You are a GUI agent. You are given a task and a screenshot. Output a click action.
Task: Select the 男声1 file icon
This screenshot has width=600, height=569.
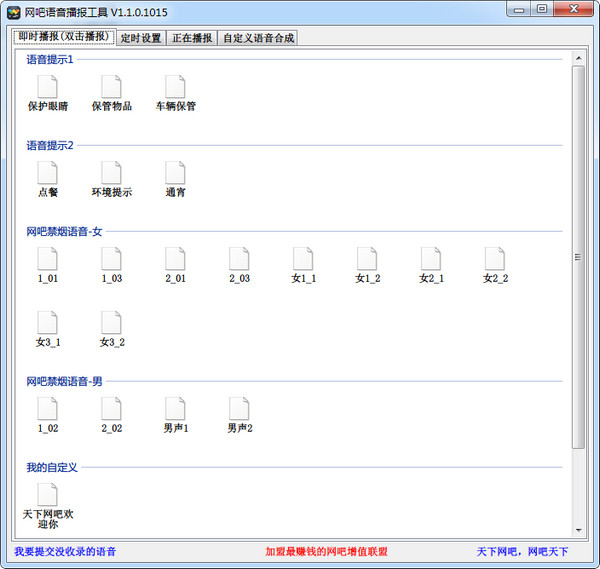[175, 409]
